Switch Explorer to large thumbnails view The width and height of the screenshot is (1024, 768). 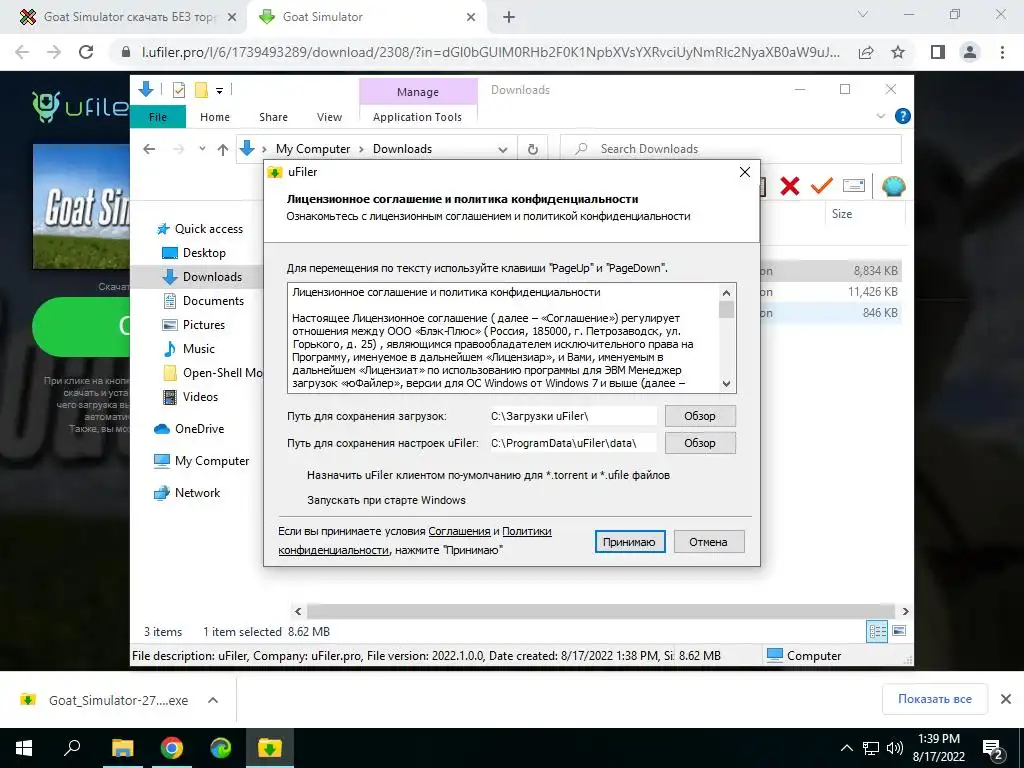pos(899,631)
